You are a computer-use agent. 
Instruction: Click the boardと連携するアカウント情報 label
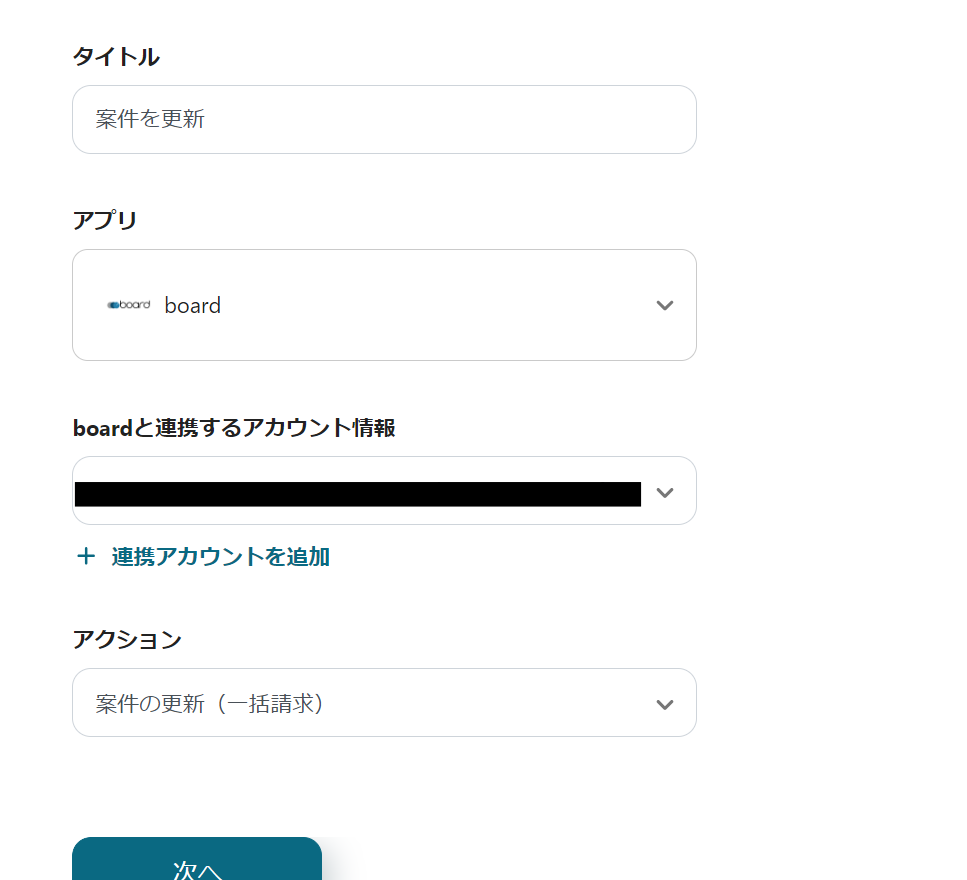coord(234,428)
